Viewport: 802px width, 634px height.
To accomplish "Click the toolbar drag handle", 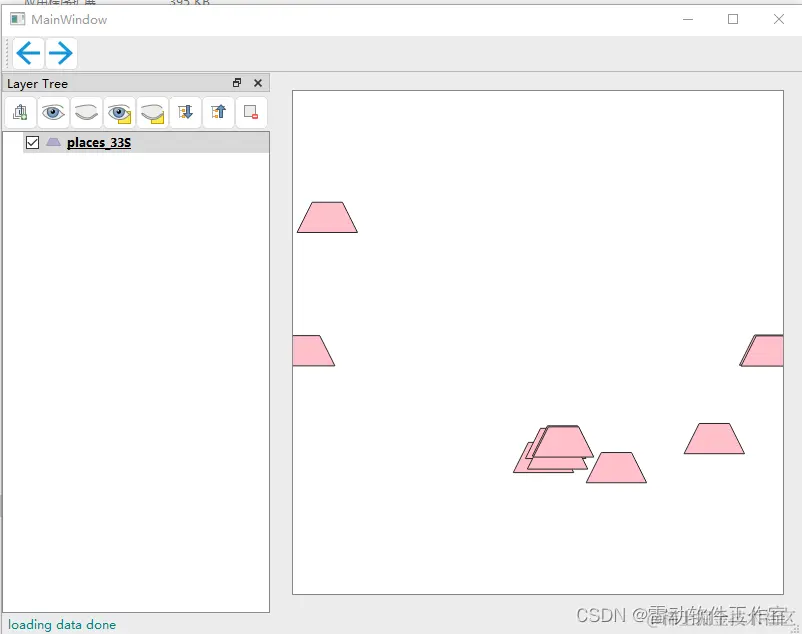I will click(x=7, y=53).
